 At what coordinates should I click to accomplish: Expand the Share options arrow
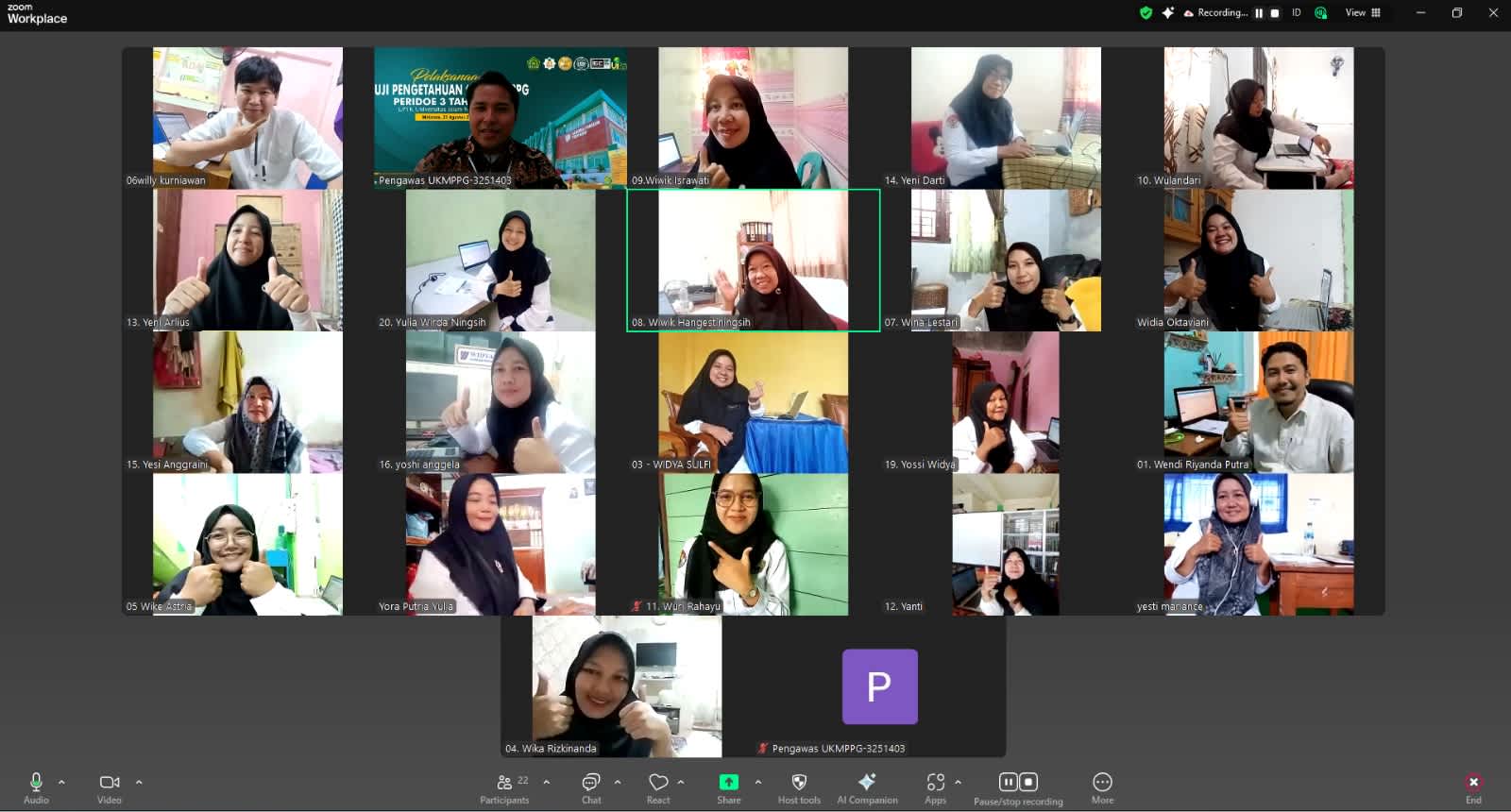pyautogui.click(x=757, y=782)
